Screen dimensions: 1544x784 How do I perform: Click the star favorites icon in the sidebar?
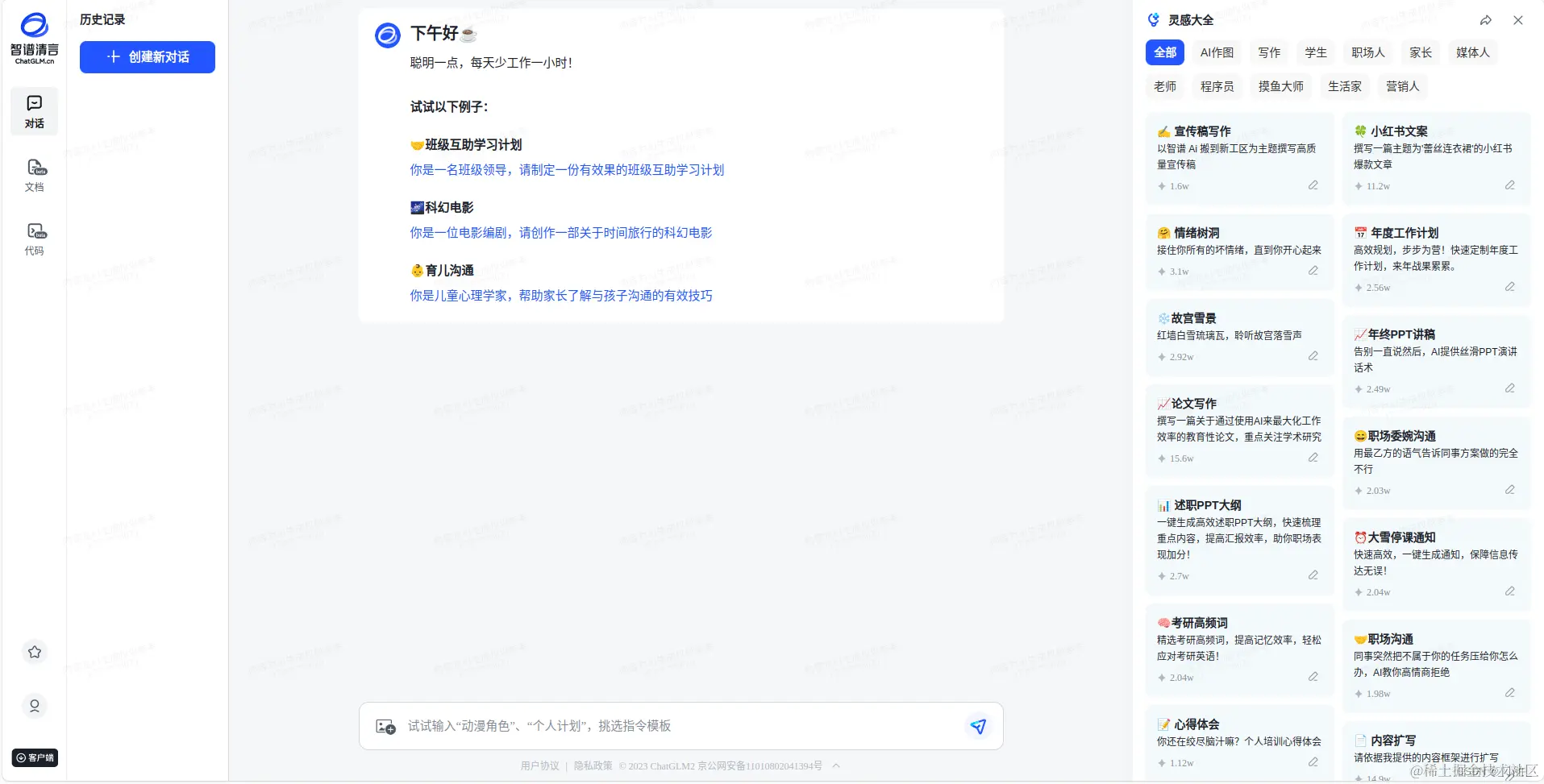tap(34, 652)
